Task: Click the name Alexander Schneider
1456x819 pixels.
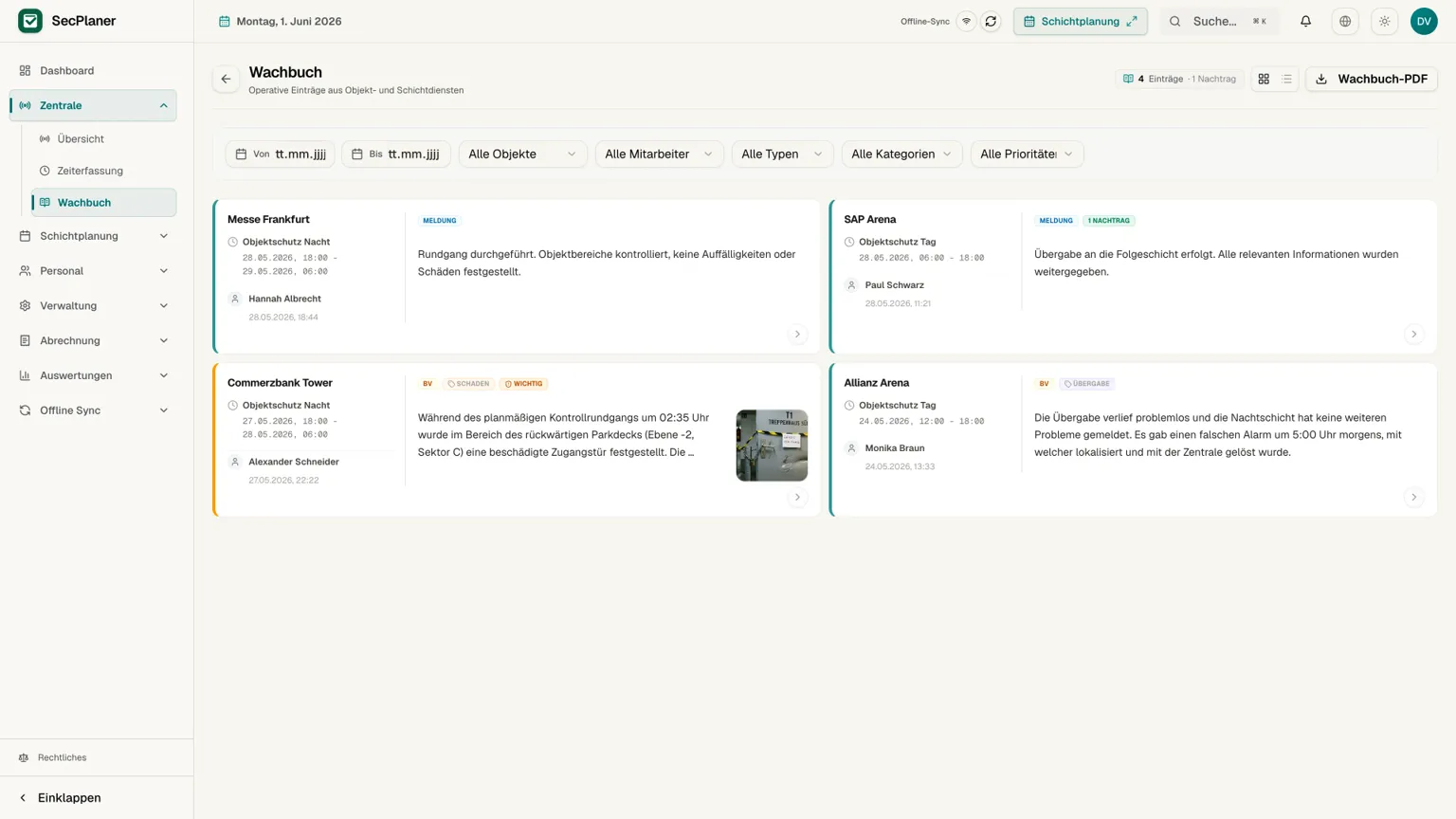Action: [x=294, y=462]
